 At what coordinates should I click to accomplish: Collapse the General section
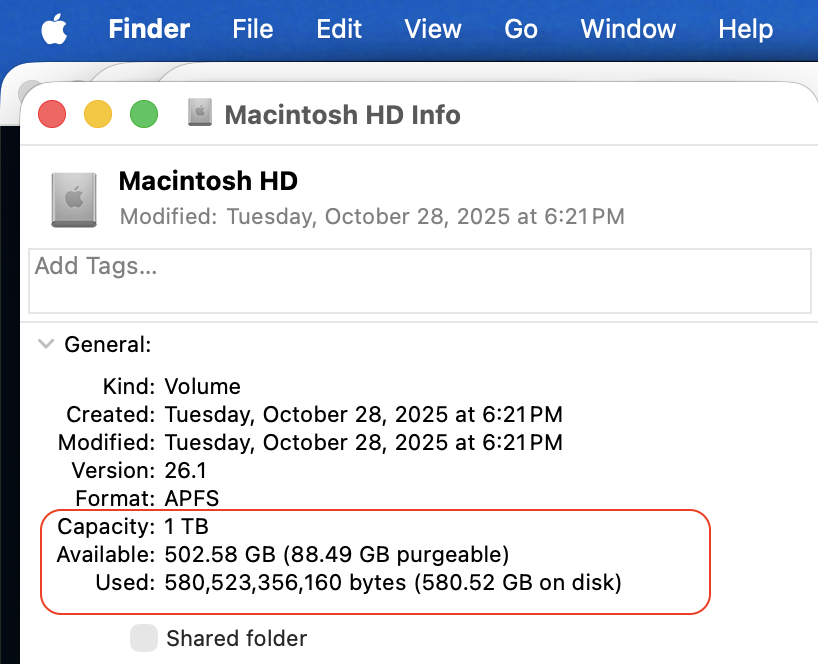pos(45,344)
